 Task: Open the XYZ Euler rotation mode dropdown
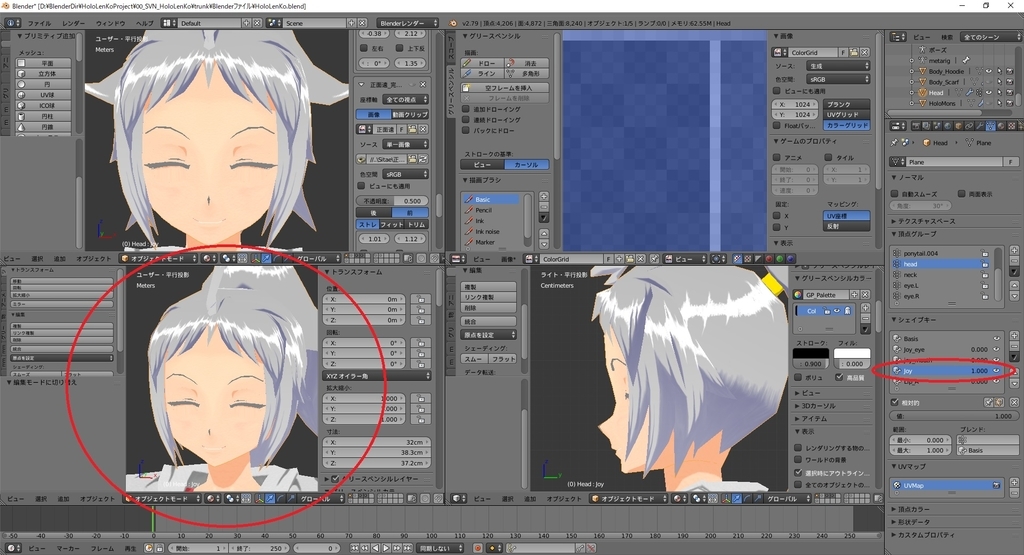click(377, 375)
